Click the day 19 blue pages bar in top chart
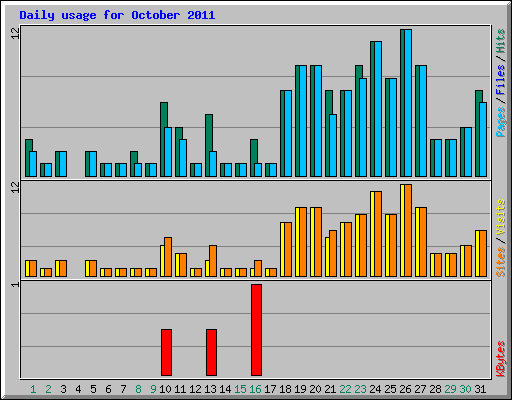Image resolution: width=512 pixels, height=400 pixels. (303, 121)
